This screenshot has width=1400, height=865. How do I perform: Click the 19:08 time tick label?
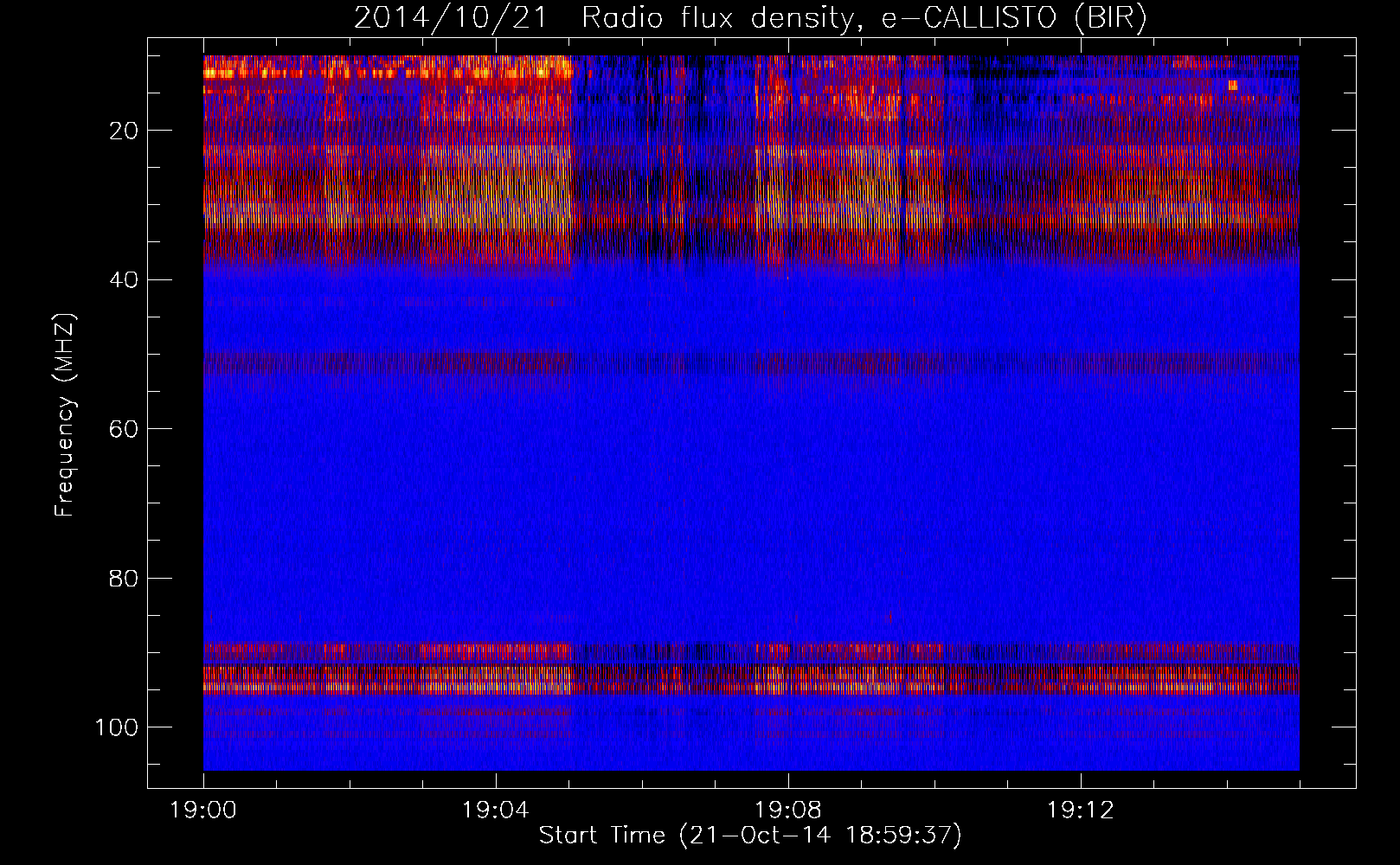click(x=787, y=811)
